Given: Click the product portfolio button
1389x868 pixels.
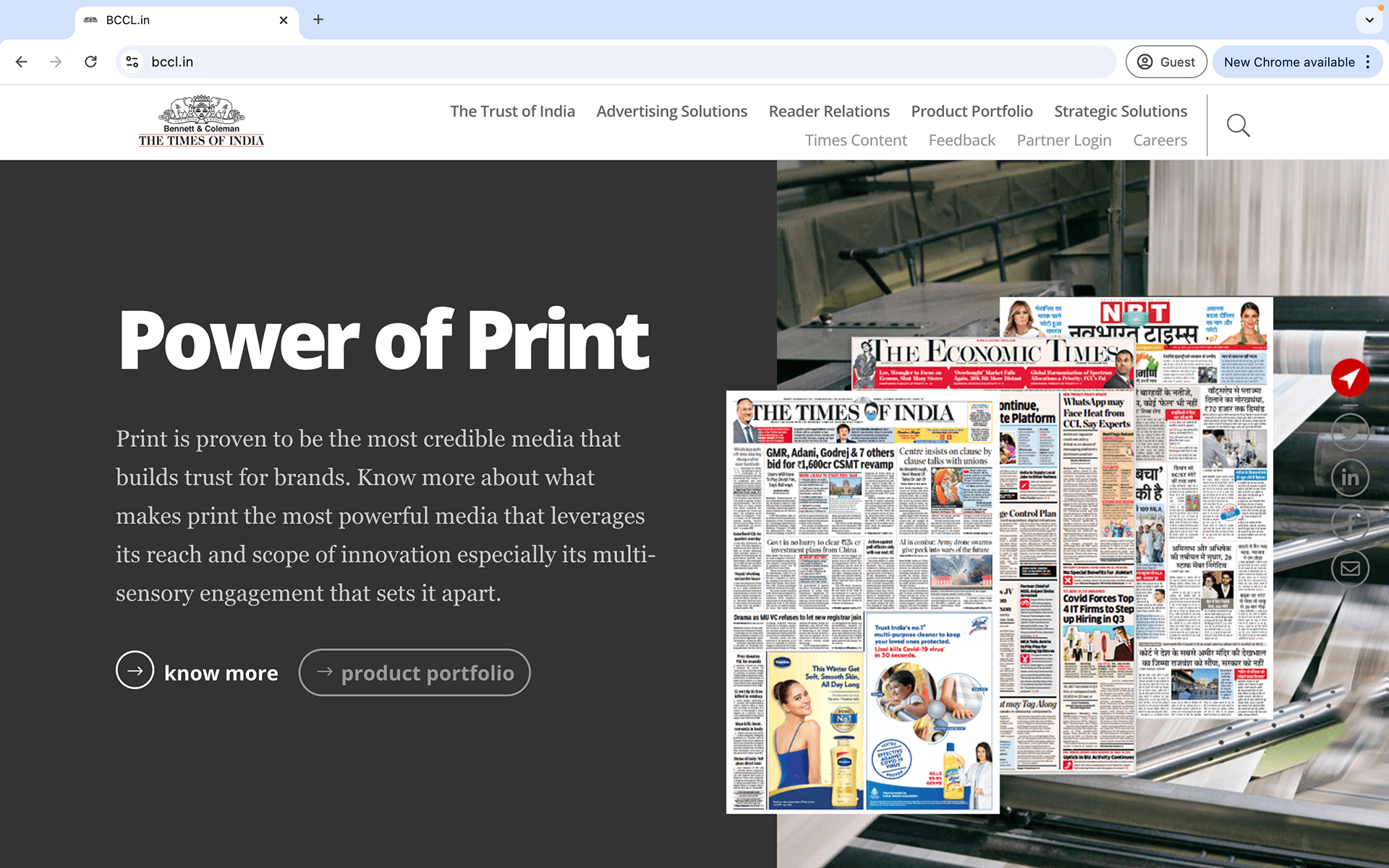Looking at the screenshot, I should click(x=415, y=673).
